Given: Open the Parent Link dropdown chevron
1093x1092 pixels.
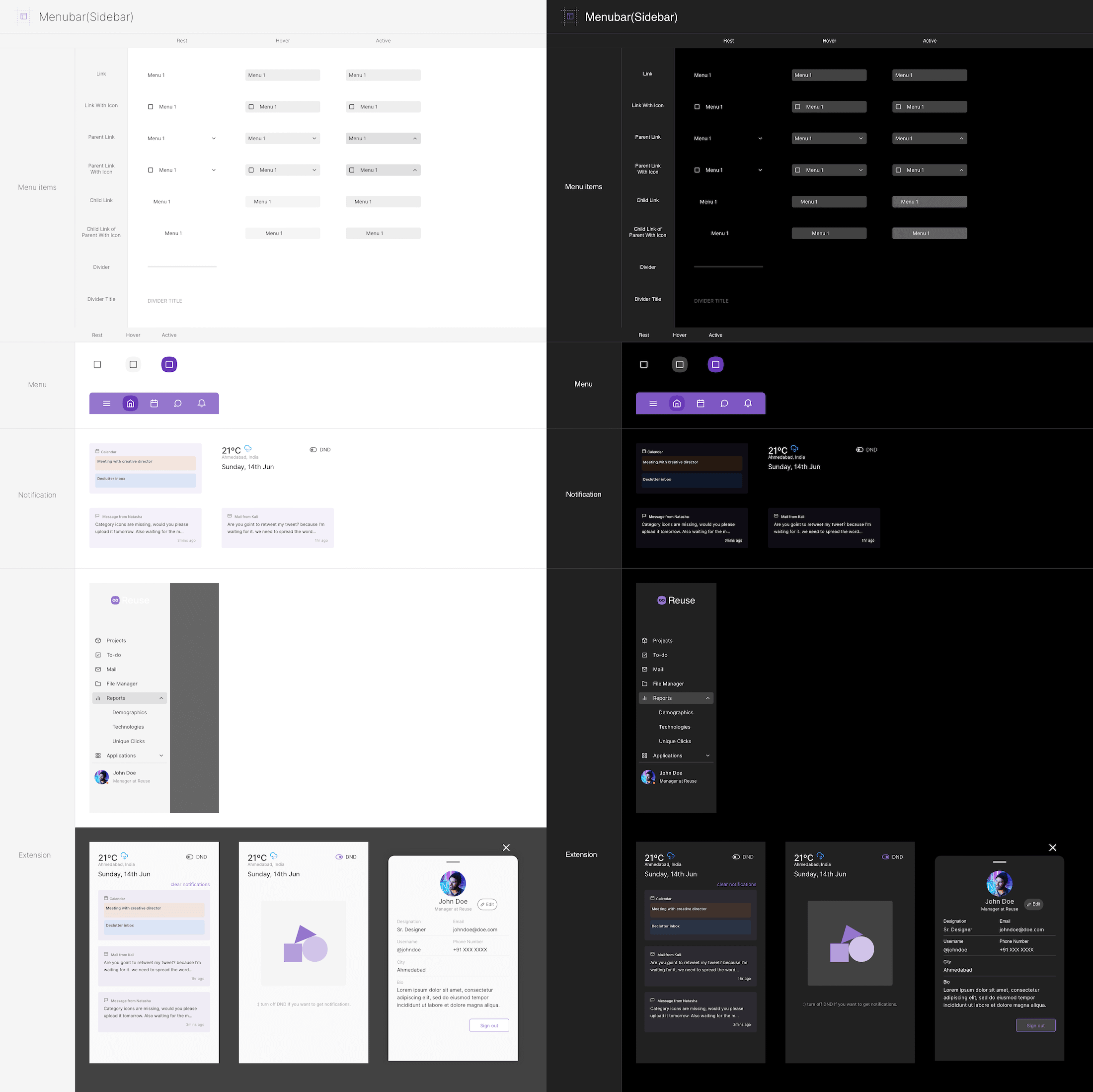Looking at the screenshot, I should point(213,138).
